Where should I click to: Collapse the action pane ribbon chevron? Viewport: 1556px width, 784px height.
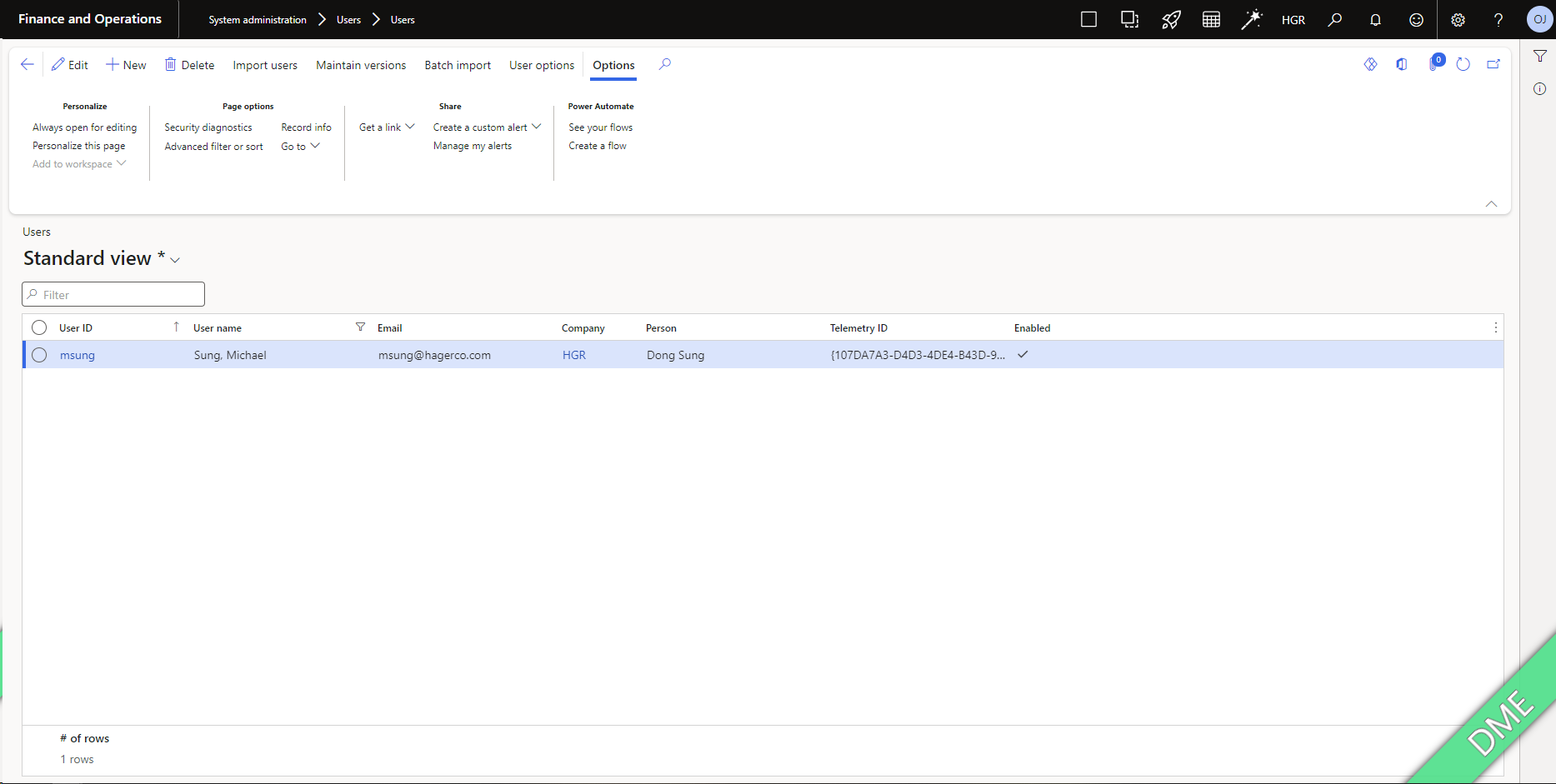1491,204
